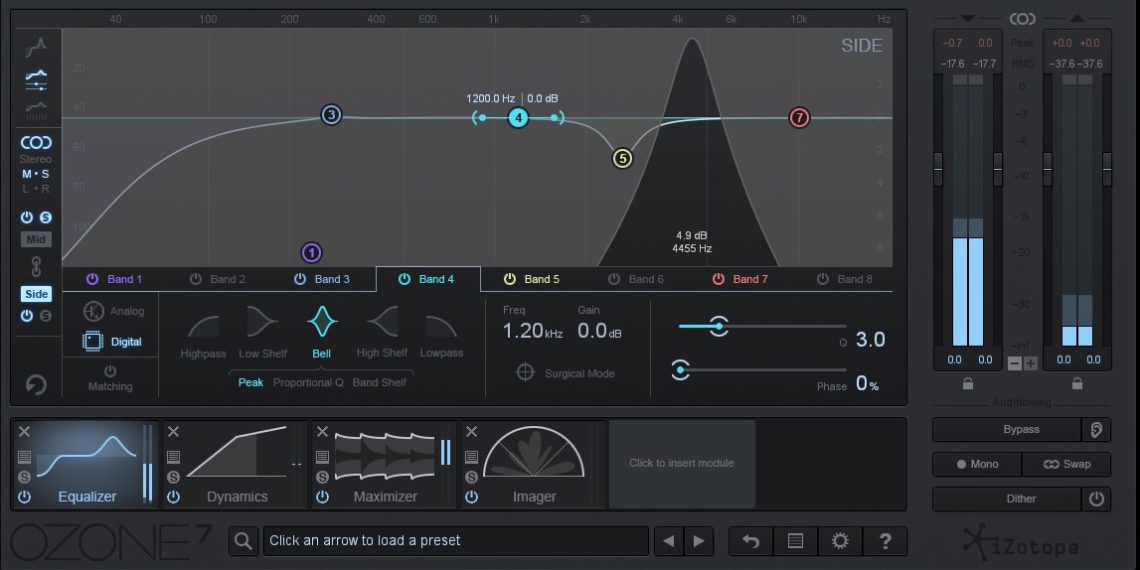The image size is (1140, 570).
Task: Toggle the Maximizer module power button
Action: (x=322, y=497)
